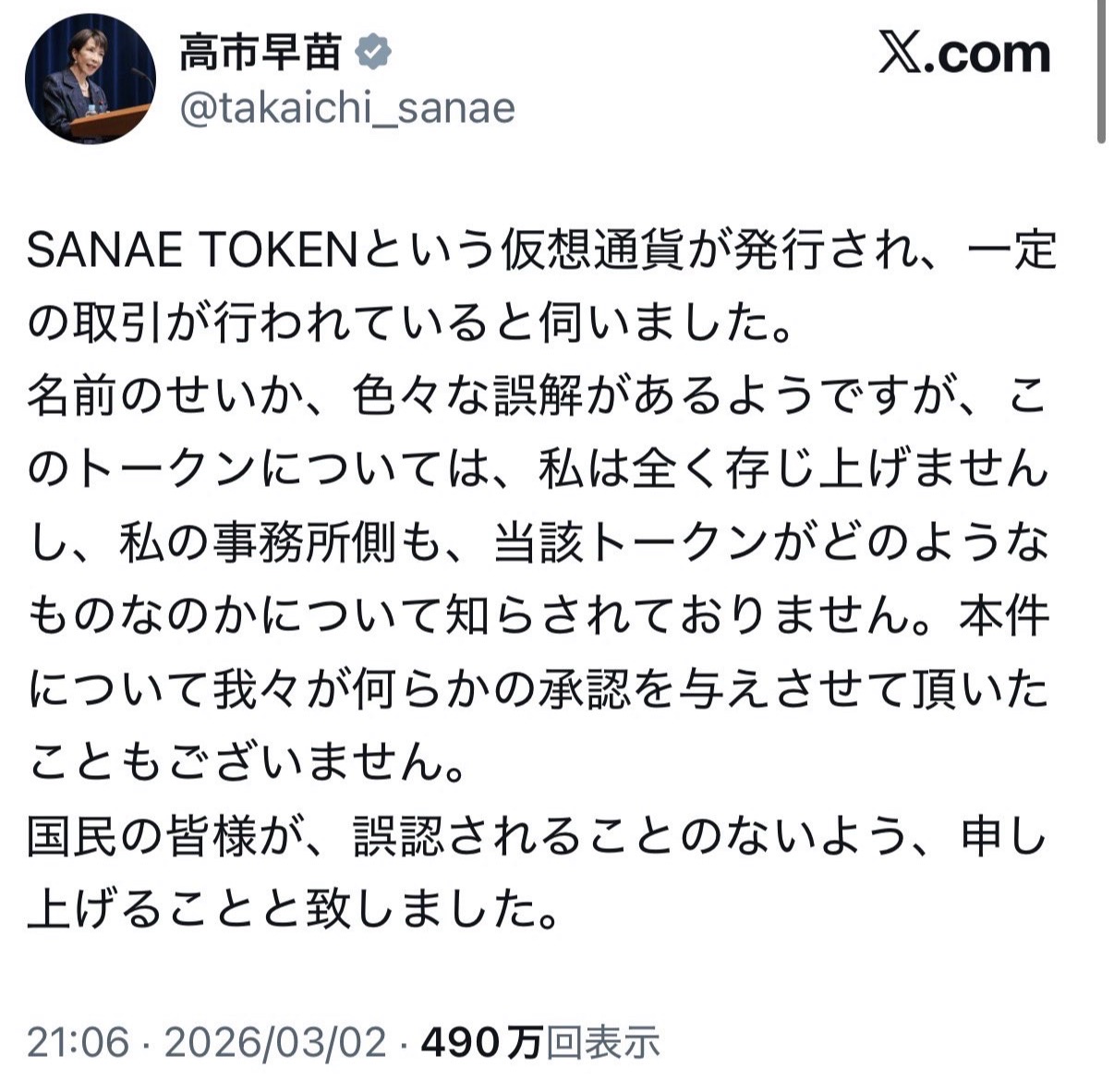Click the 2026/03/02 post date
Viewport: 1114px width, 1092px height.
(275, 1043)
